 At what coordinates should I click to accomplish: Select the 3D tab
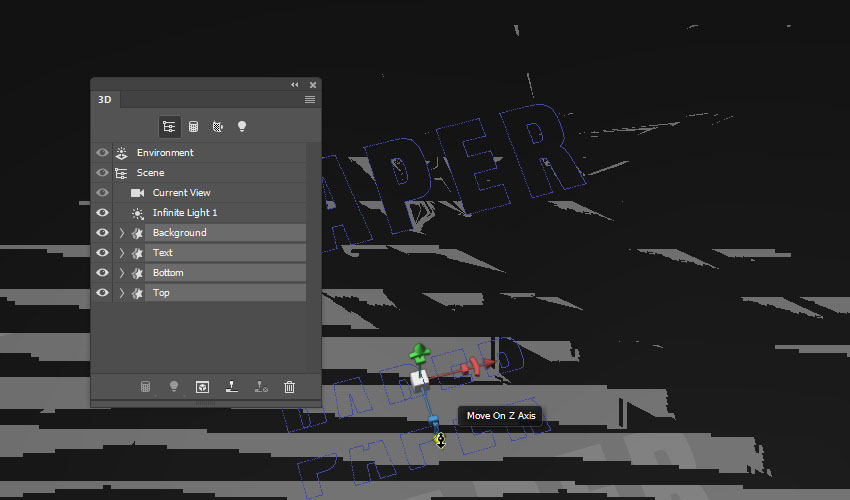(x=105, y=99)
